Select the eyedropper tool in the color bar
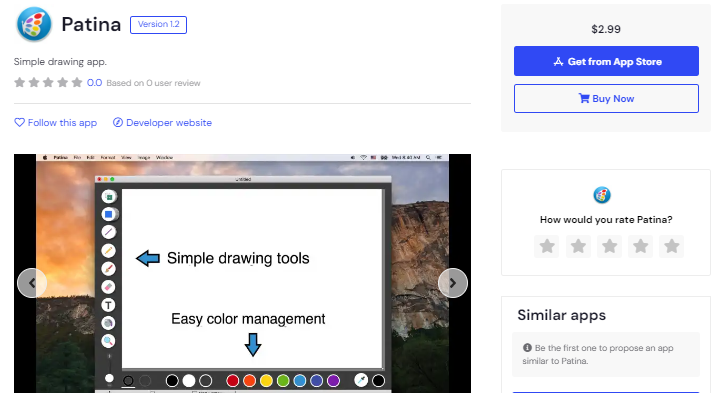 coord(361,380)
